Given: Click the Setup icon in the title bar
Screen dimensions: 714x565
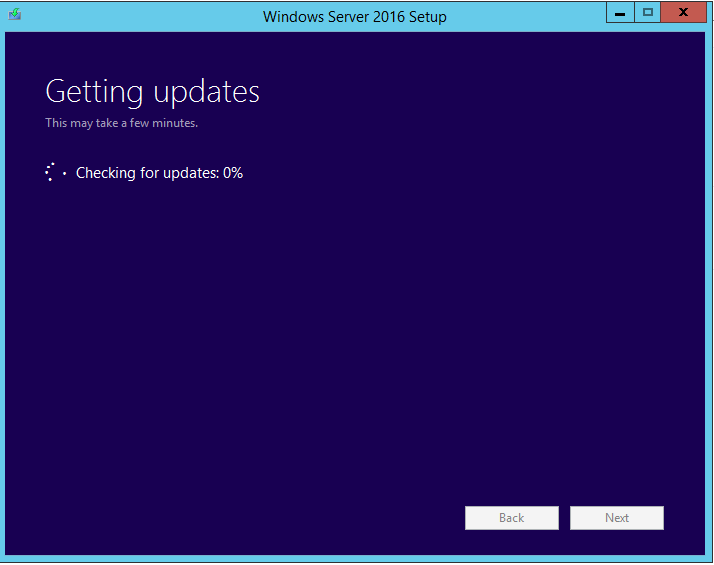Looking at the screenshot, I should coord(15,14).
